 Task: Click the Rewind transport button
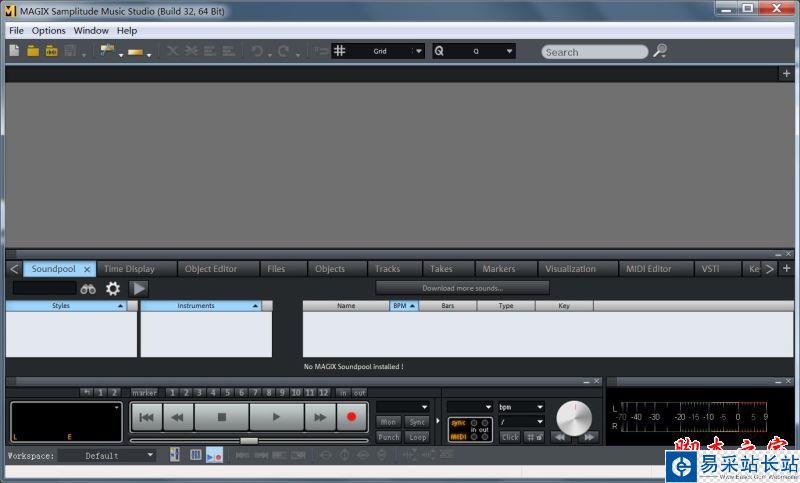178,417
